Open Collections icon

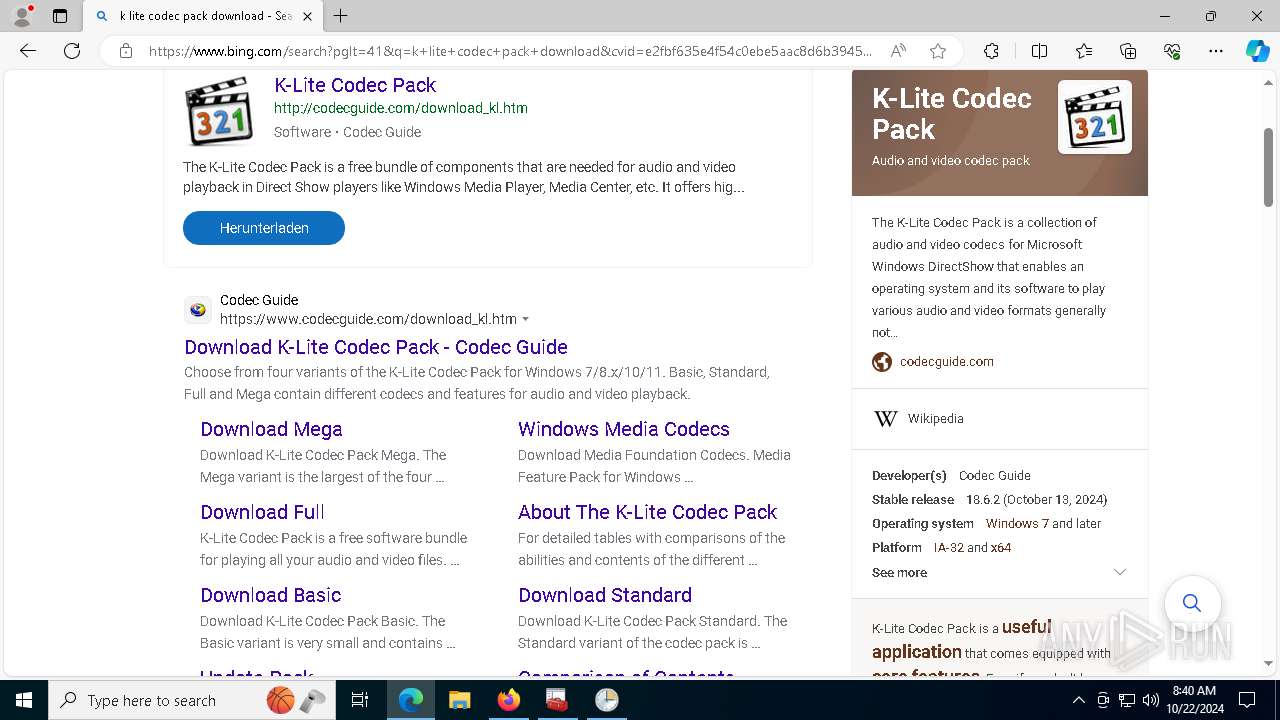pos(1128,51)
